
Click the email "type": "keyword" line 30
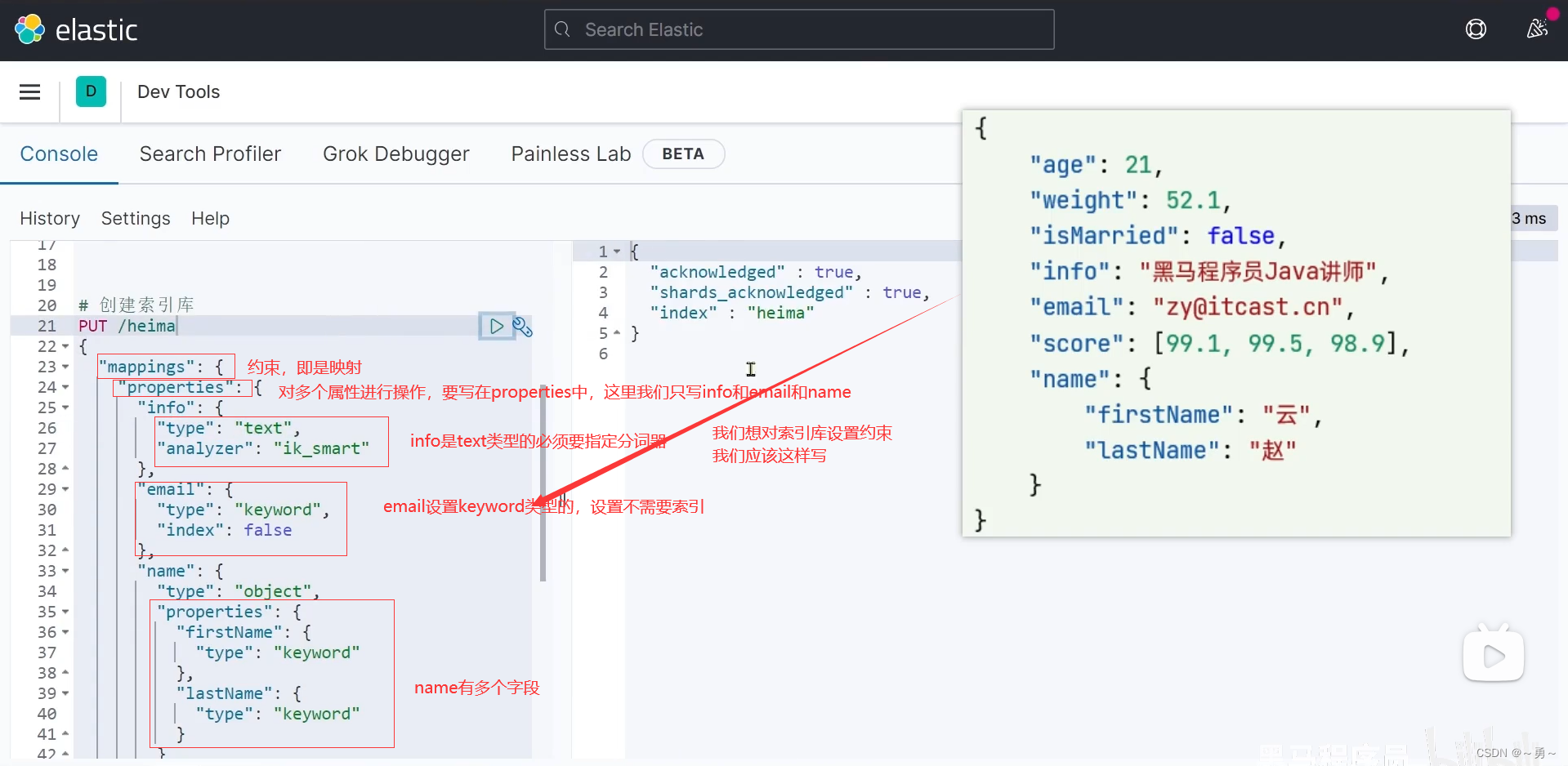243,510
